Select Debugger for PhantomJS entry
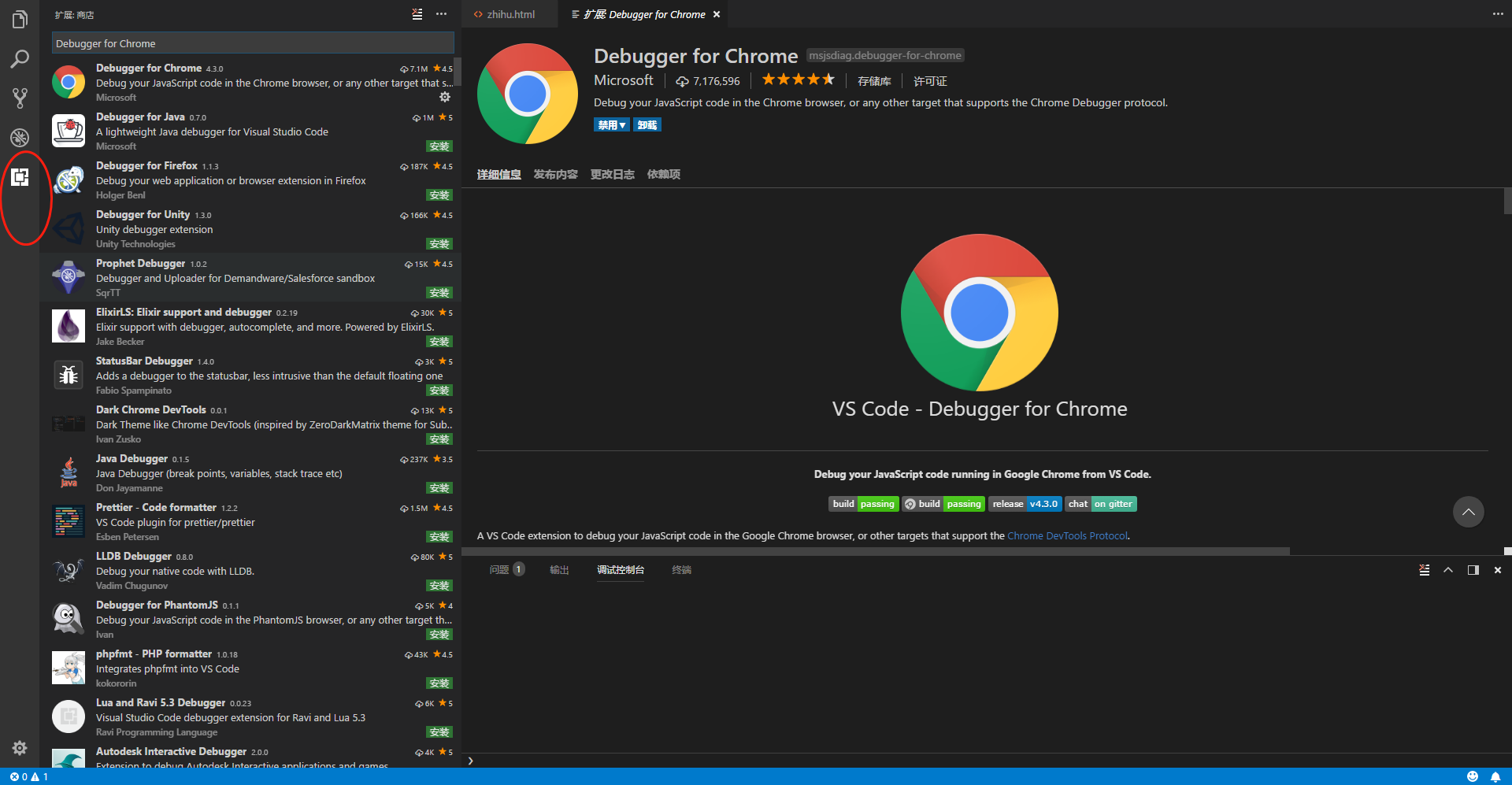This screenshot has width=1512, height=785. click(x=250, y=619)
